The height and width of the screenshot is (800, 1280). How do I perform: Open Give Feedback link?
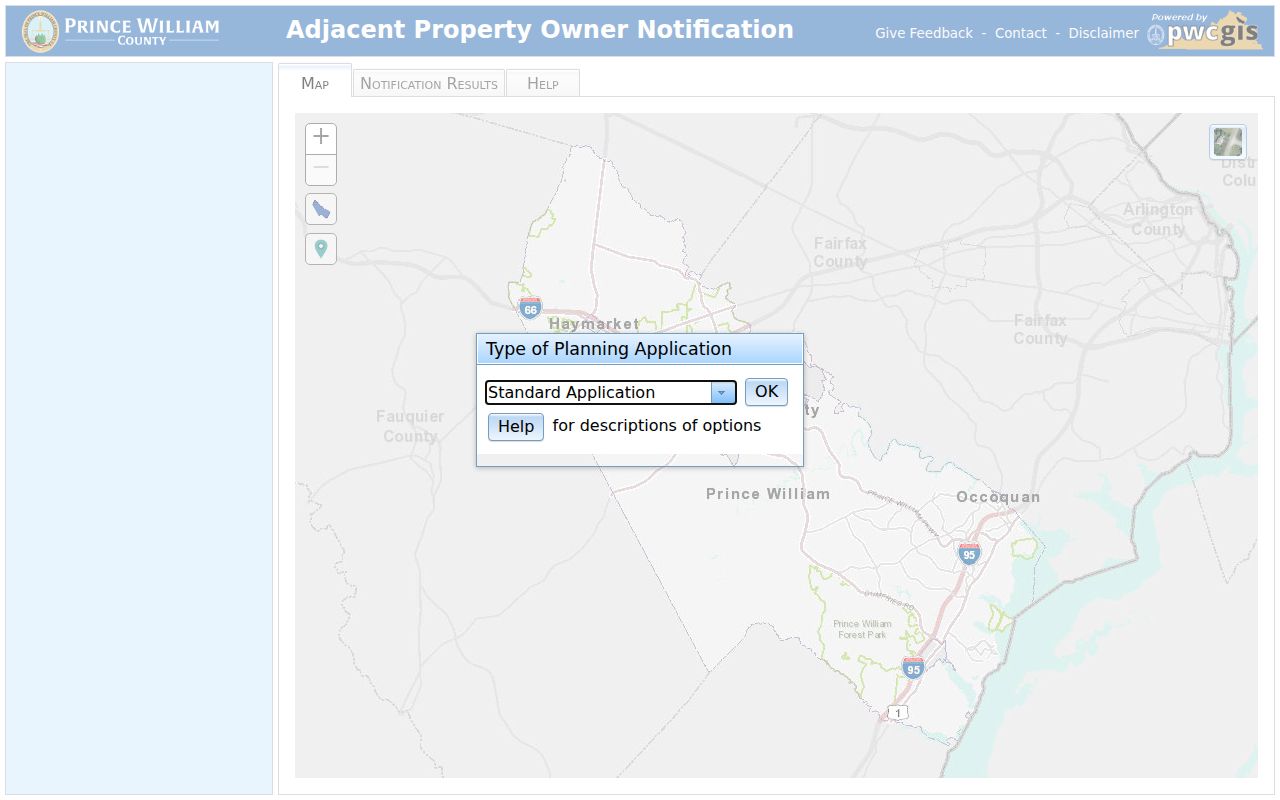point(924,33)
